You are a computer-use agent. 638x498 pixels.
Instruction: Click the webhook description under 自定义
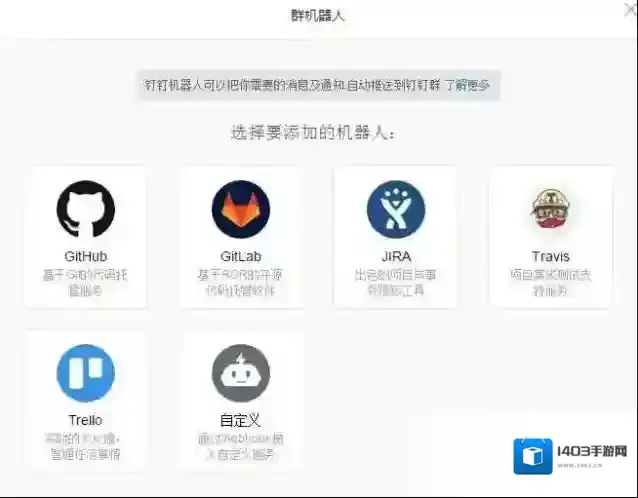click(x=241, y=446)
